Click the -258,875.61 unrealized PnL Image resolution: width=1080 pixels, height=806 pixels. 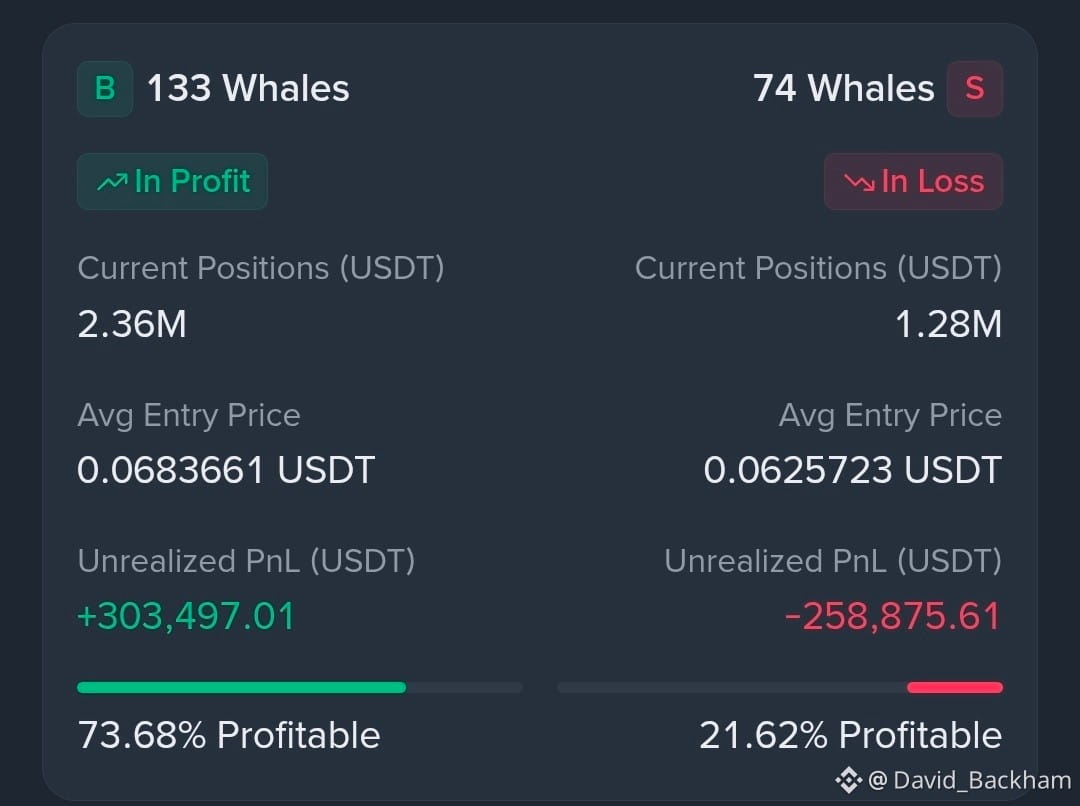click(x=893, y=616)
